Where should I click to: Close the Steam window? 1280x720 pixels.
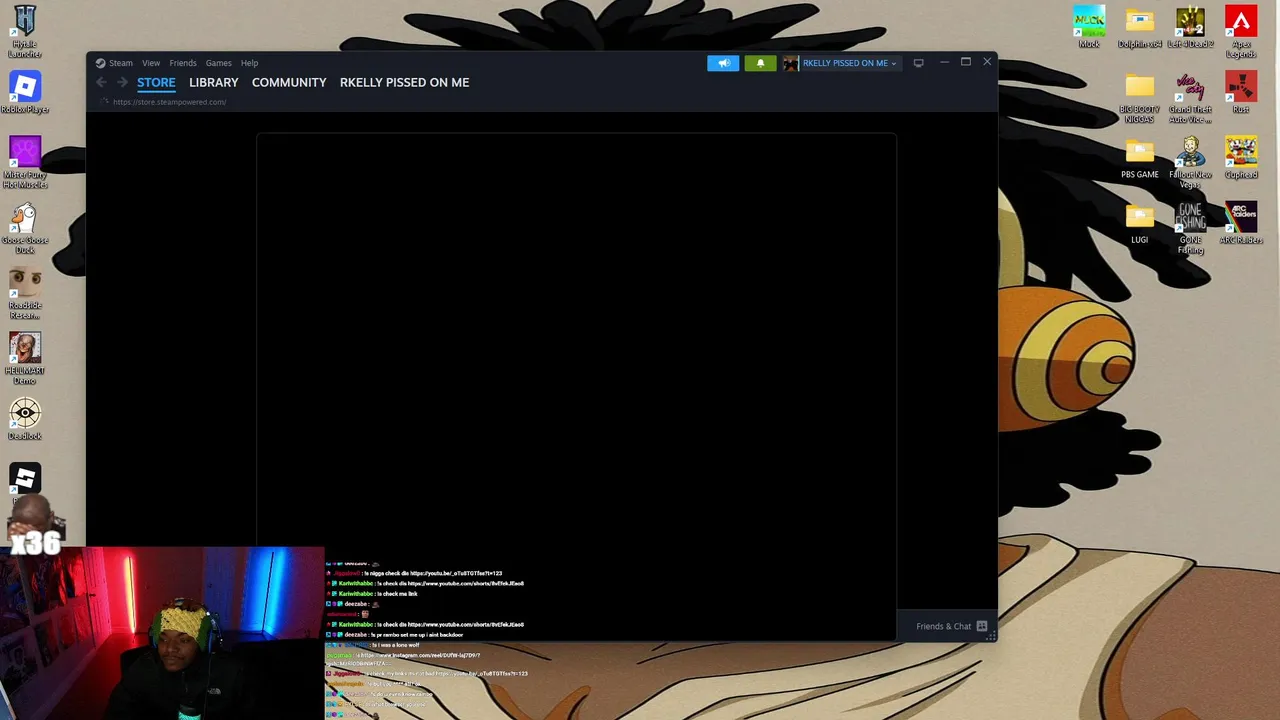(987, 62)
